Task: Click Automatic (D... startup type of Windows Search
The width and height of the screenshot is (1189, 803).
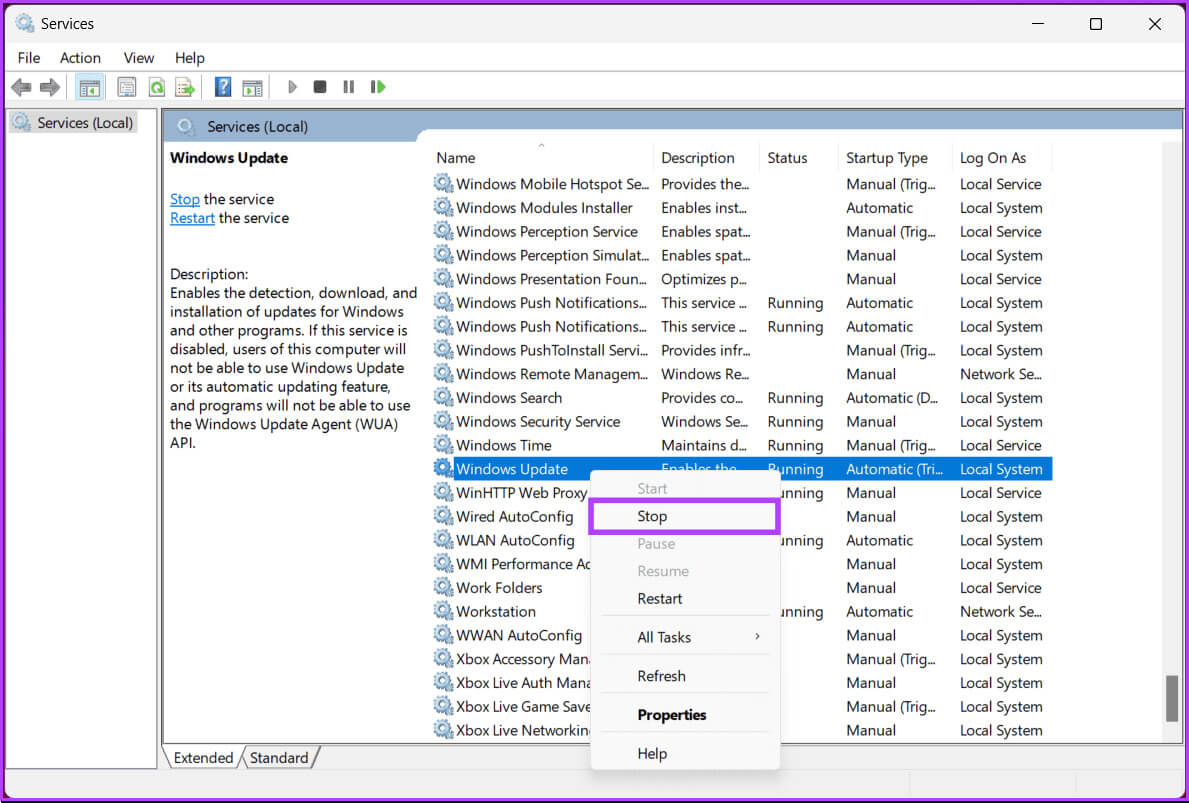Action: click(892, 397)
